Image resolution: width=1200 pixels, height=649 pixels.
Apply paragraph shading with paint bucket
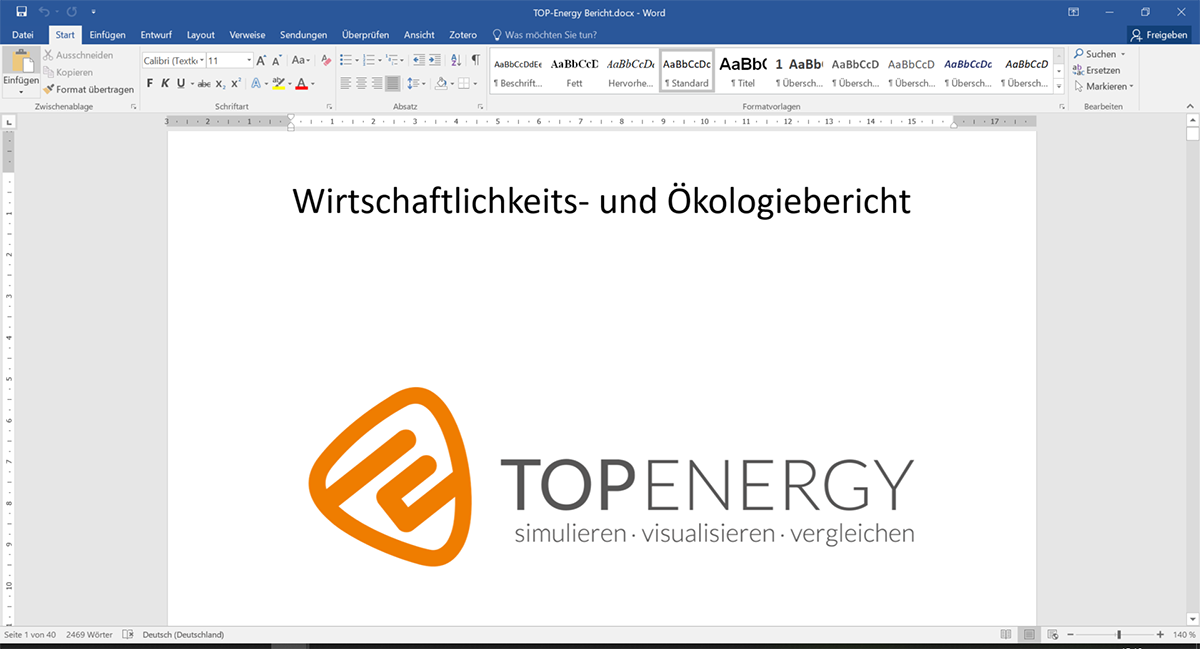click(x=441, y=84)
